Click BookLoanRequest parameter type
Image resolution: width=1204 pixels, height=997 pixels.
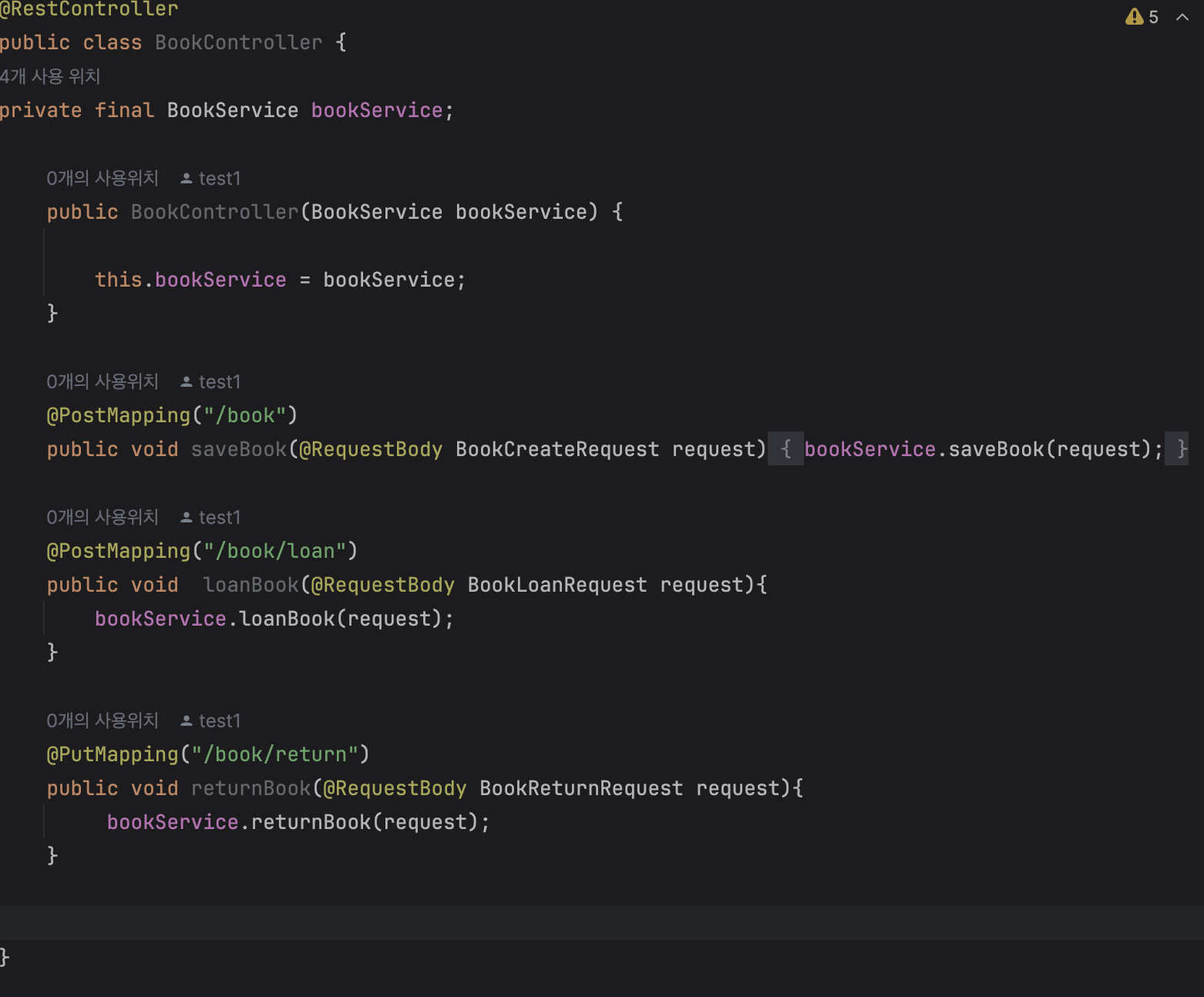click(557, 585)
